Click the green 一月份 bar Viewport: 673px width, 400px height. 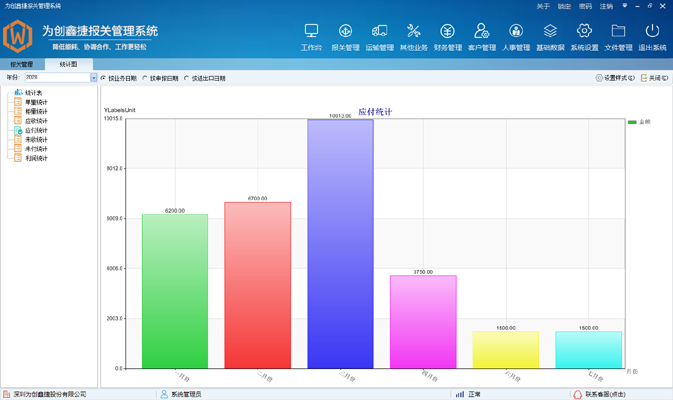175,291
